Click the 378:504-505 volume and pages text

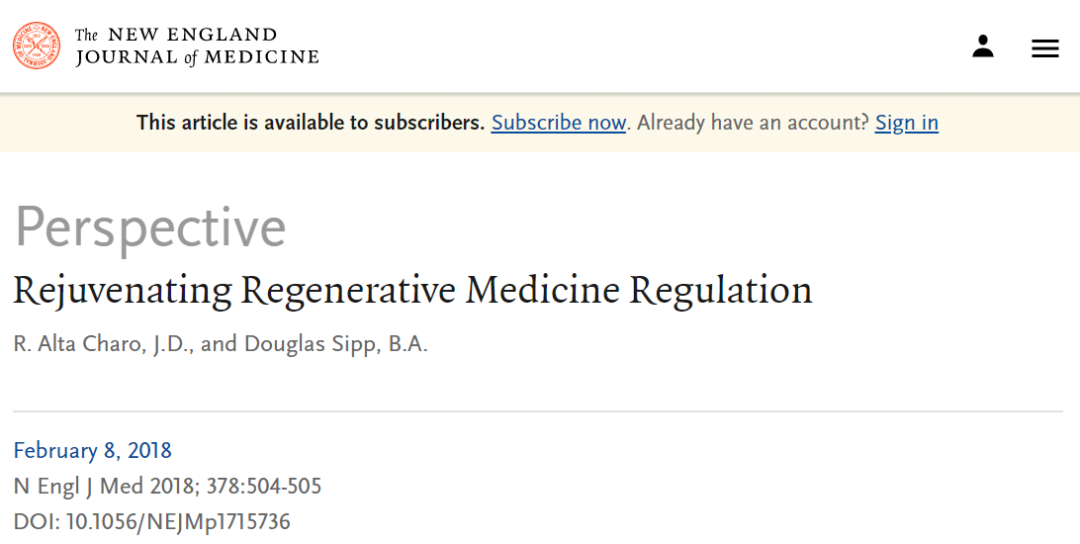pyautogui.click(x=264, y=486)
